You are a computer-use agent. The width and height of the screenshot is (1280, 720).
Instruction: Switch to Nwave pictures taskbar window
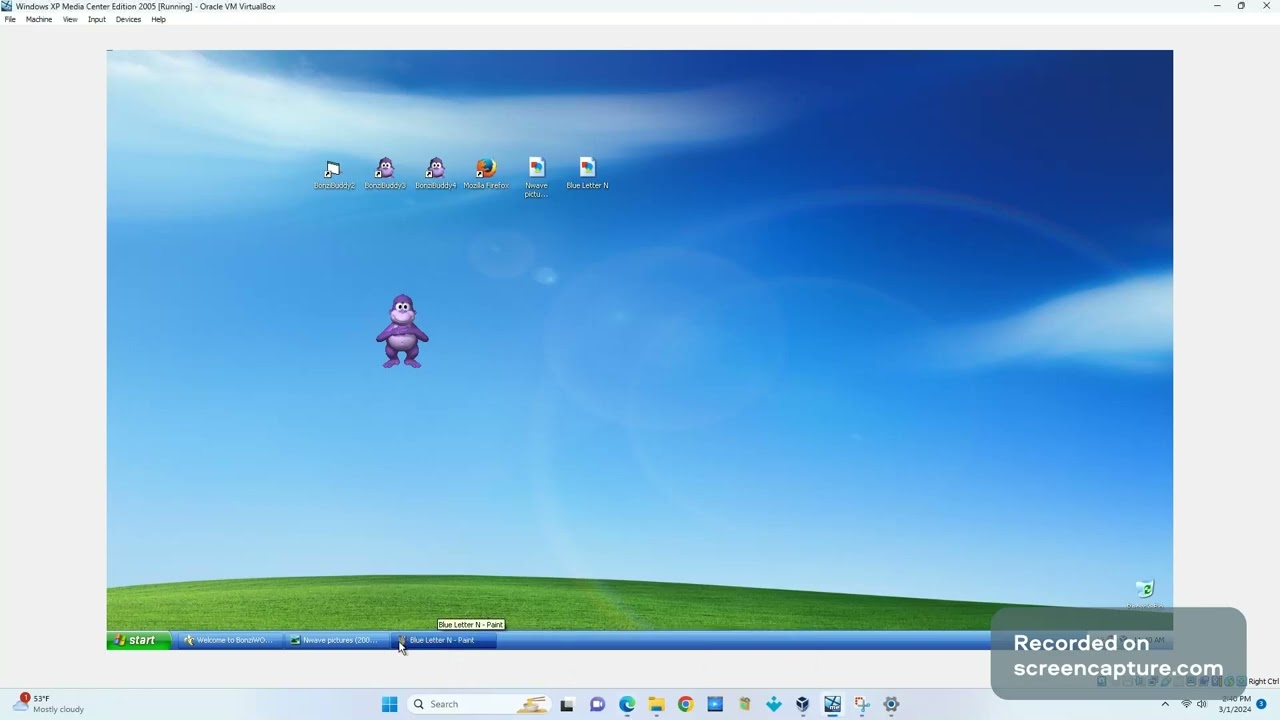tap(335, 640)
